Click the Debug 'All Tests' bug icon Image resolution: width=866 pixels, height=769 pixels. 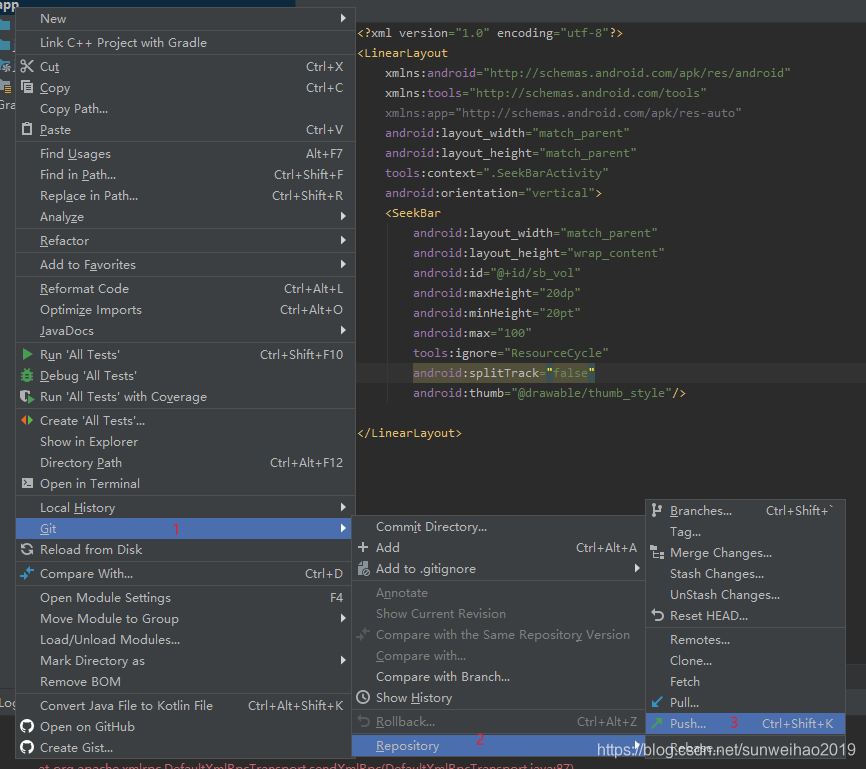[x=27, y=376]
